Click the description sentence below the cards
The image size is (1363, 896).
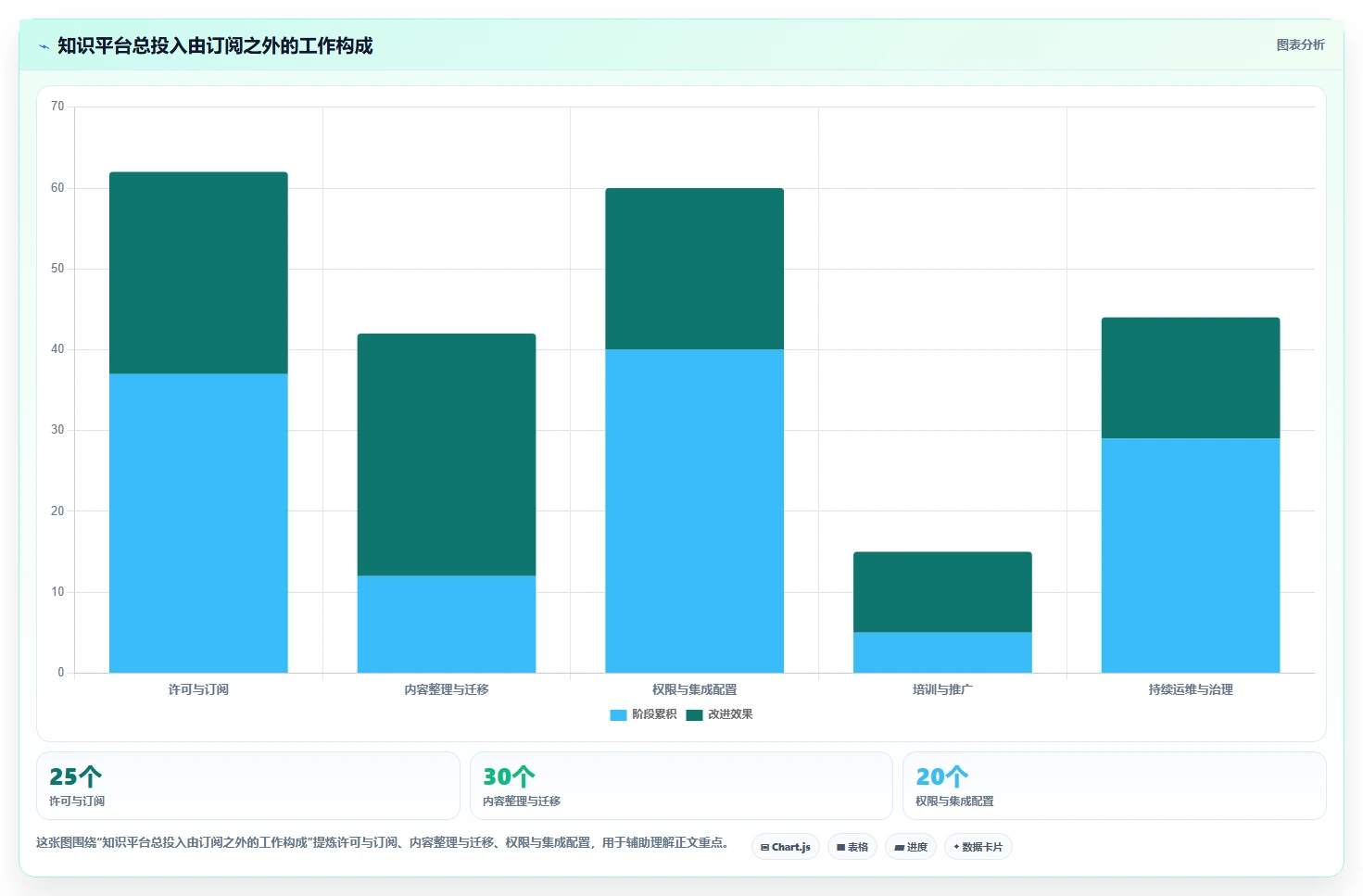point(385,843)
